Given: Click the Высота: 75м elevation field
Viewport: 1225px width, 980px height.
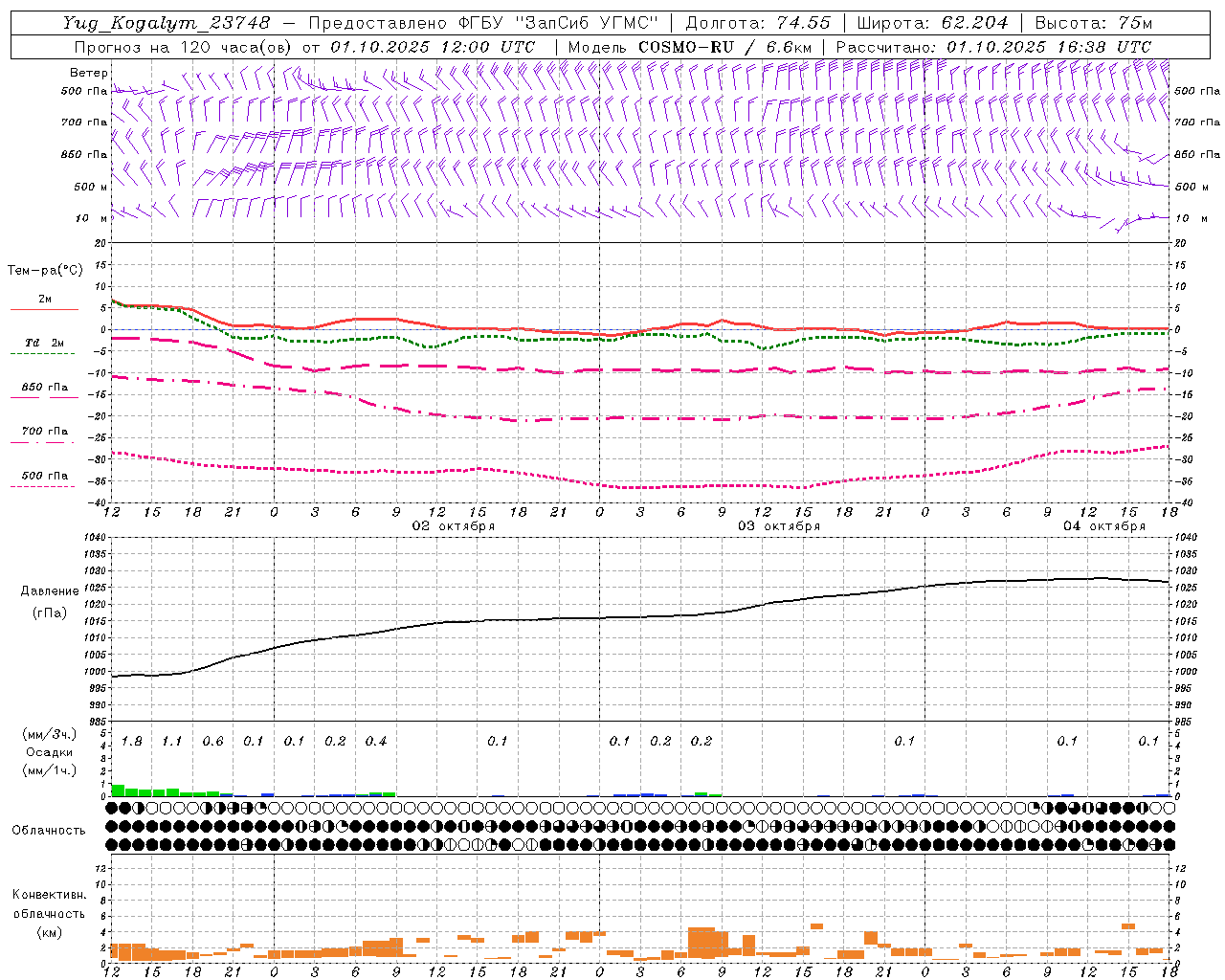Looking at the screenshot, I should click(1094, 23).
